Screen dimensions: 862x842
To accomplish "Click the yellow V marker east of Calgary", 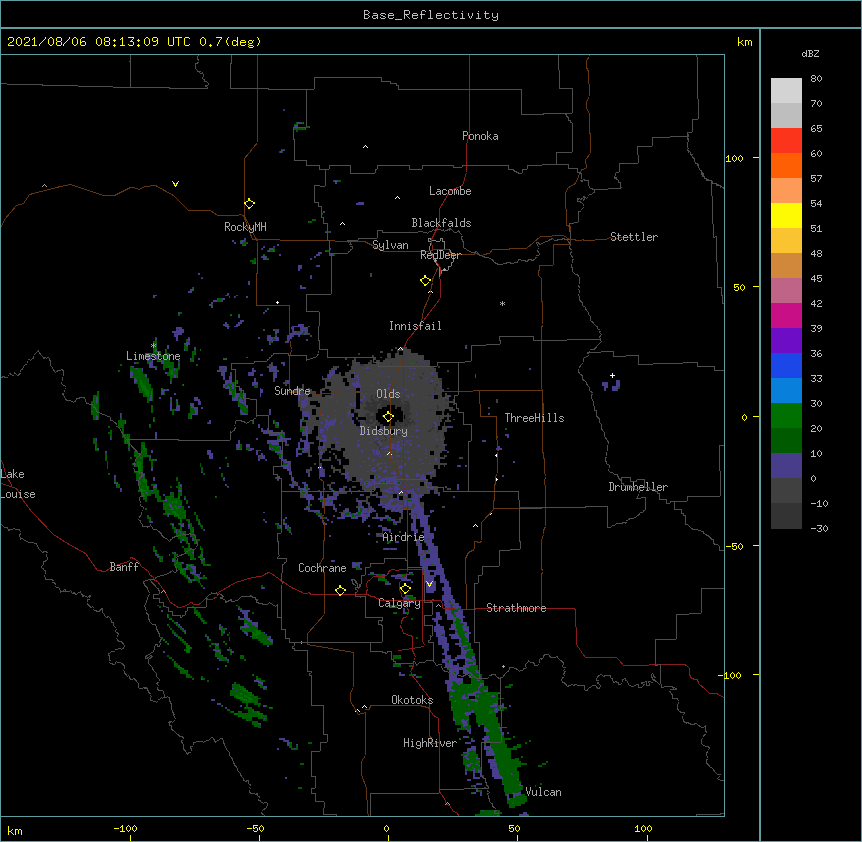I will 429,584.
